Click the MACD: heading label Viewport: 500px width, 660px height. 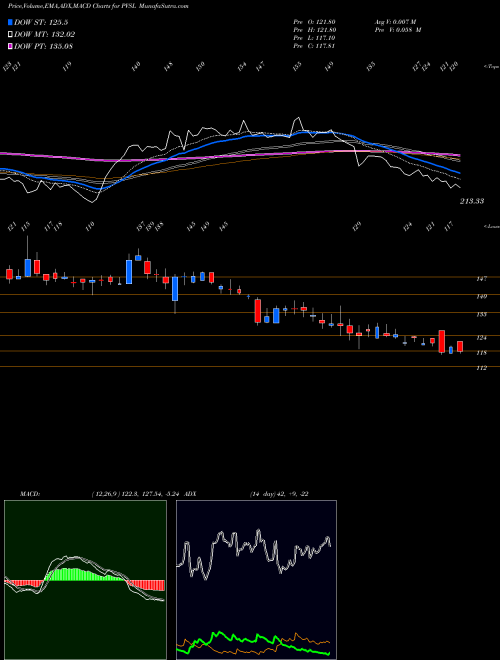pyautogui.click(x=30, y=494)
